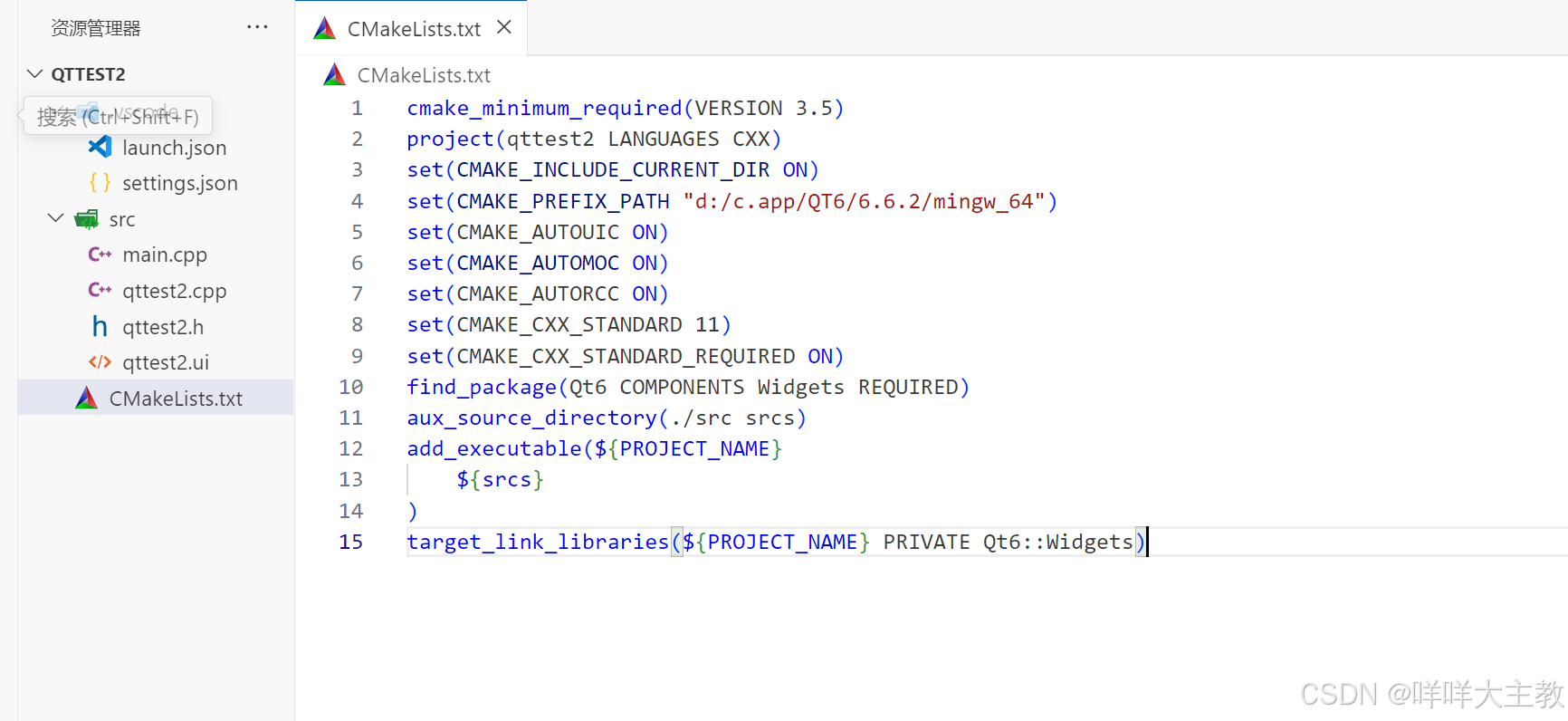Click CMAKE_PREFIX_PATH in line 4
Viewport: 1568px width, 721px height.
pyautogui.click(x=563, y=201)
